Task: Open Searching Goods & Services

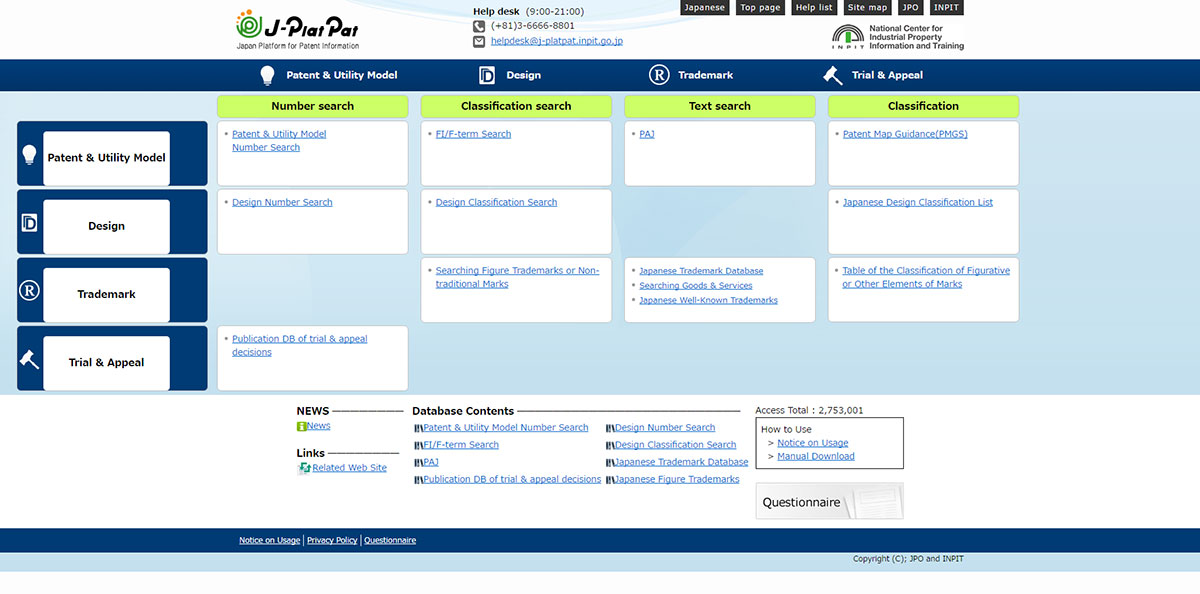Action: pos(696,286)
